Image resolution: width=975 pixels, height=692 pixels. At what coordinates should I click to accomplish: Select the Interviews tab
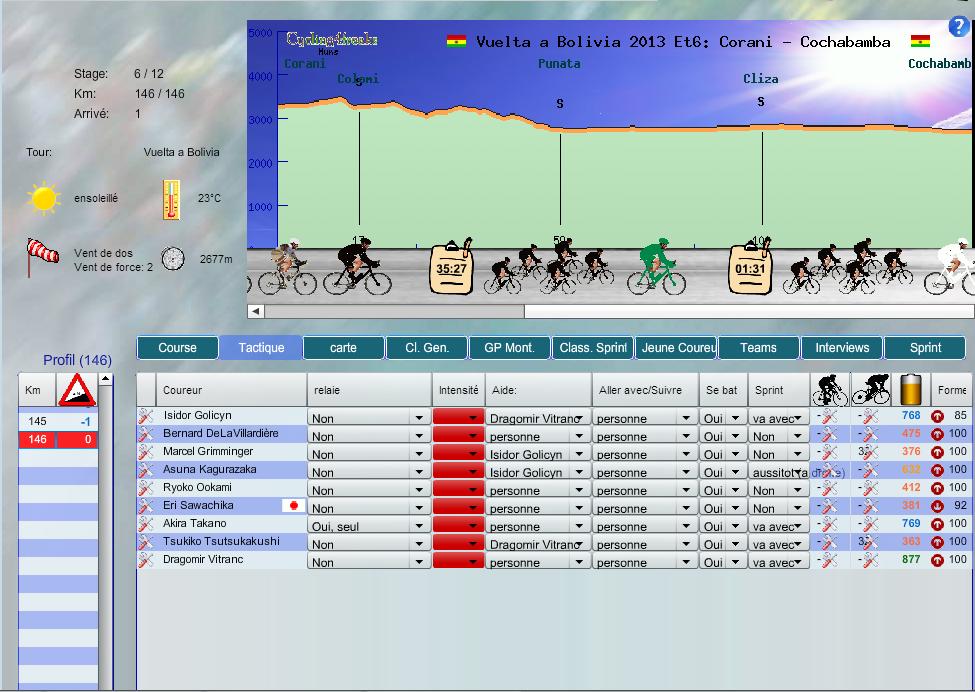(x=842, y=348)
